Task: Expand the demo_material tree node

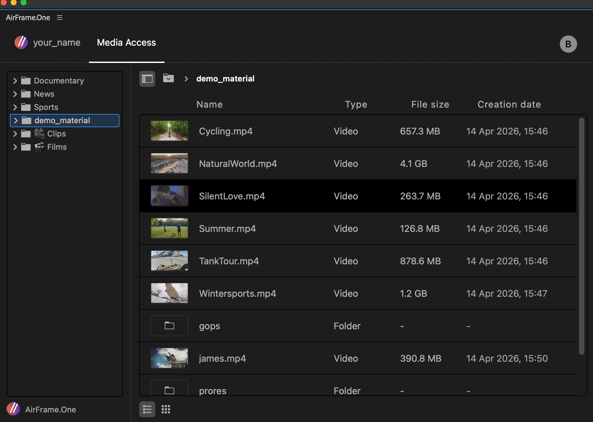Action: coord(16,120)
